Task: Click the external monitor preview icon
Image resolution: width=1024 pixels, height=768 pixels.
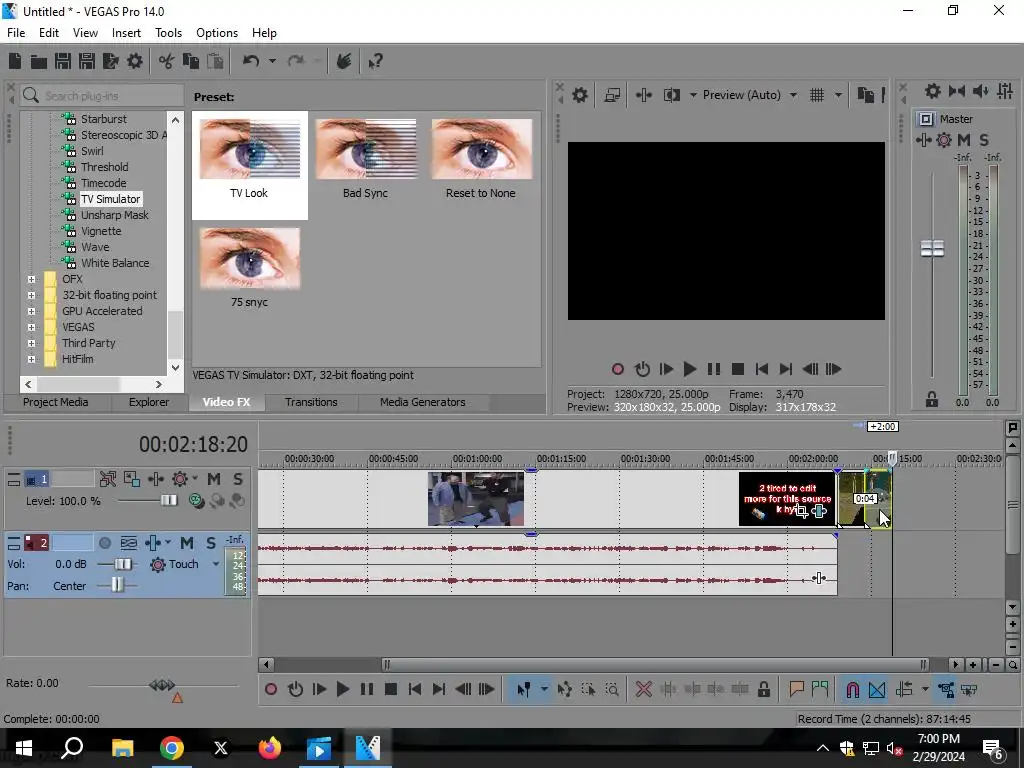Action: (612, 95)
